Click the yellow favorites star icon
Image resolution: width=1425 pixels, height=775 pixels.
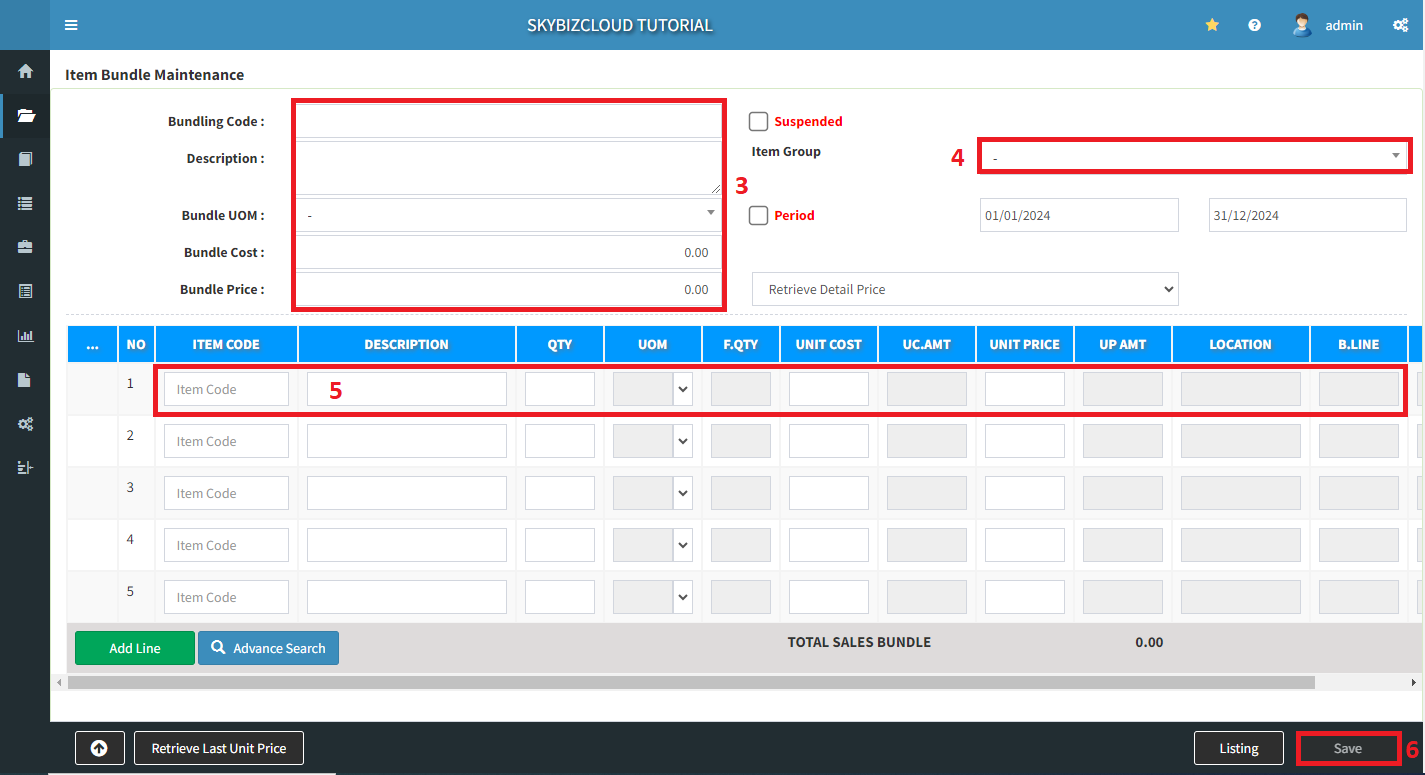tap(1212, 25)
